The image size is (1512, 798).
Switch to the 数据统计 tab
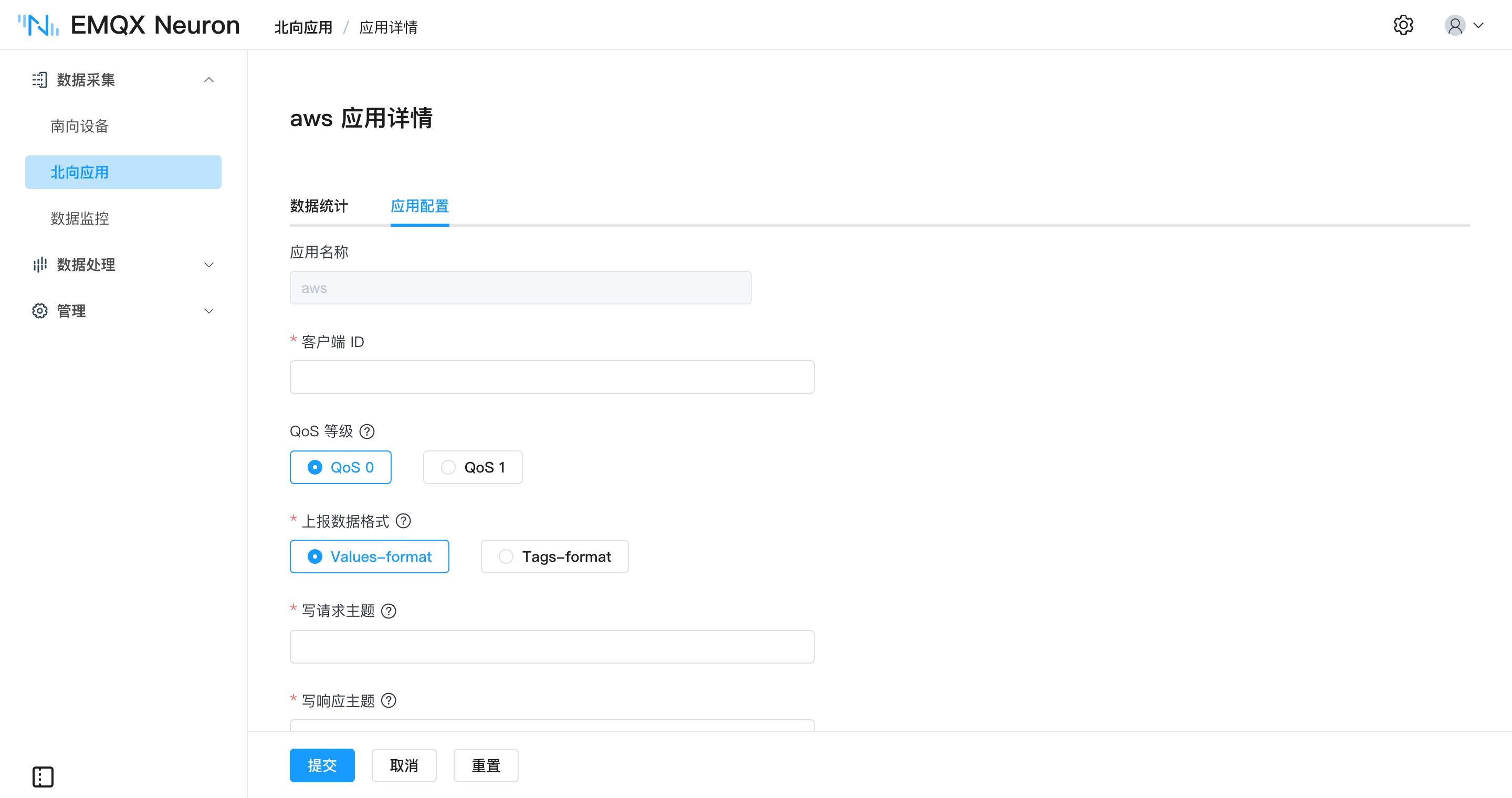(319, 206)
